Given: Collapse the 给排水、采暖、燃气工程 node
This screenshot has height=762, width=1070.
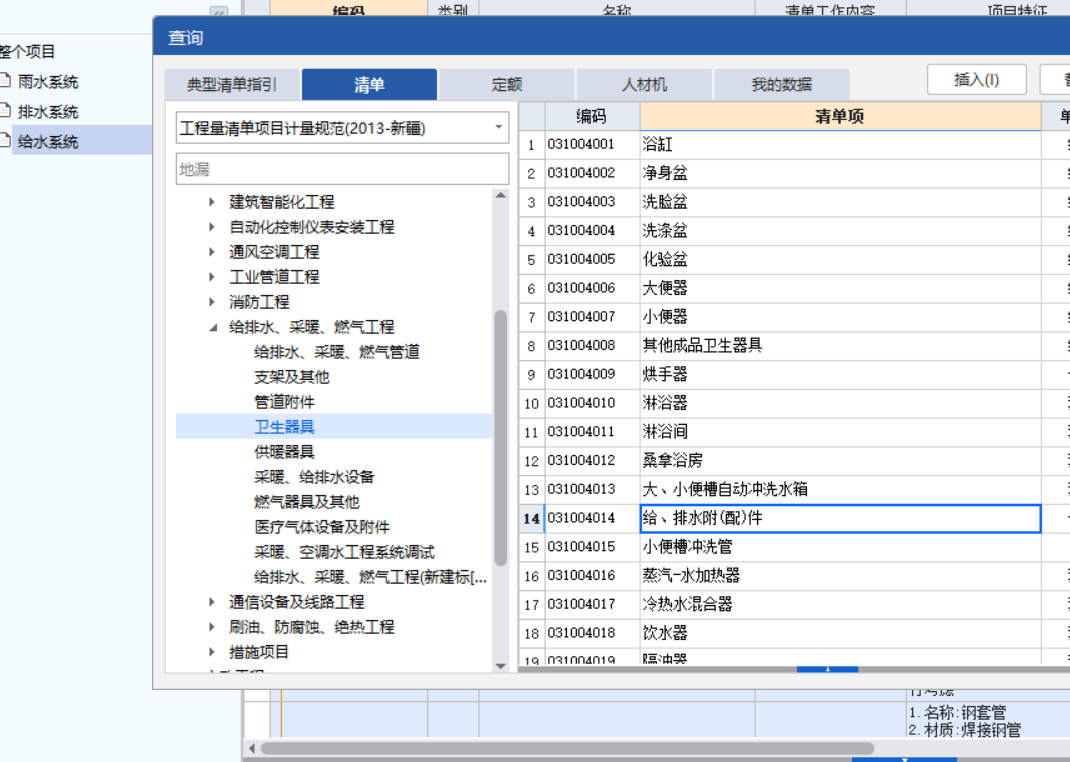Looking at the screenshot, I should [213, 326].
